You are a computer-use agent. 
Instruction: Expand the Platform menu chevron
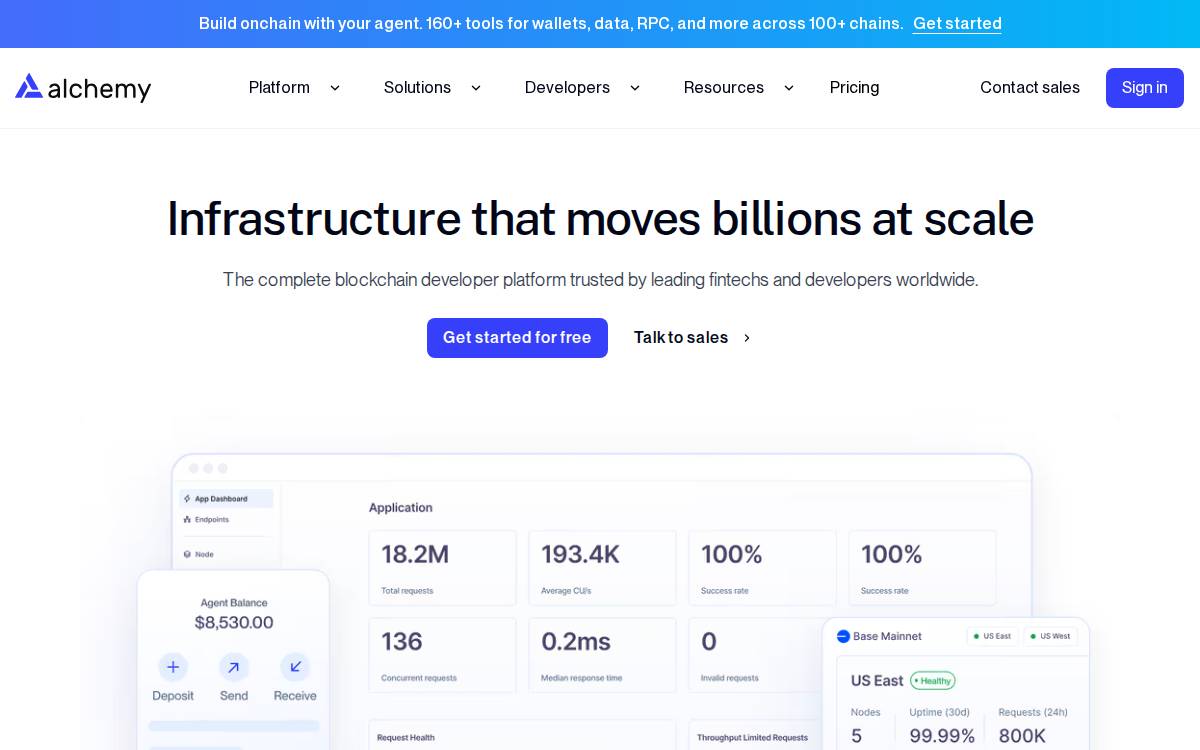(x=335, y=88)
